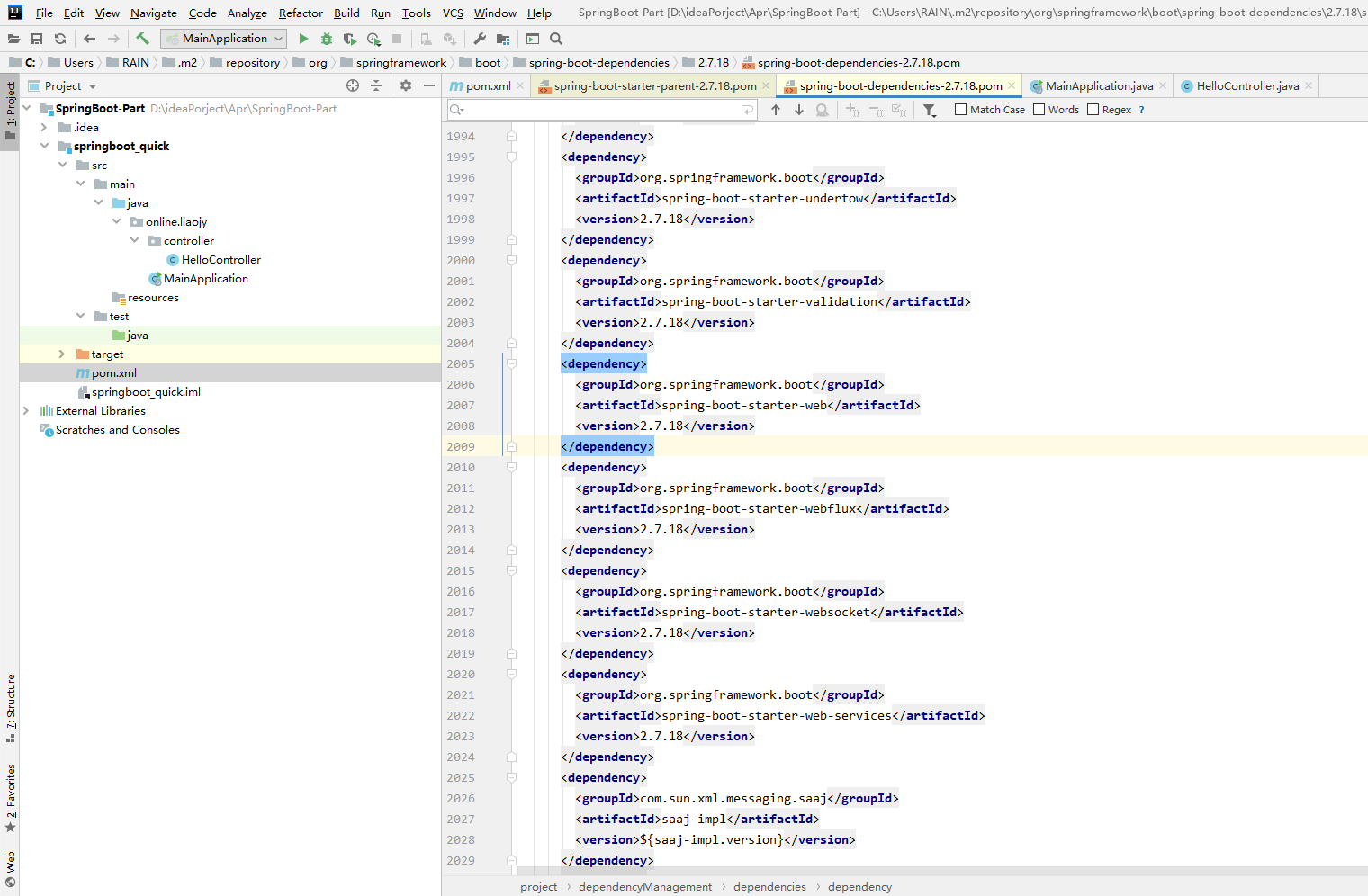Collapse the springboot_quick module
The width and height of the screenshot is (1368, 896).
tap(44, 146)
